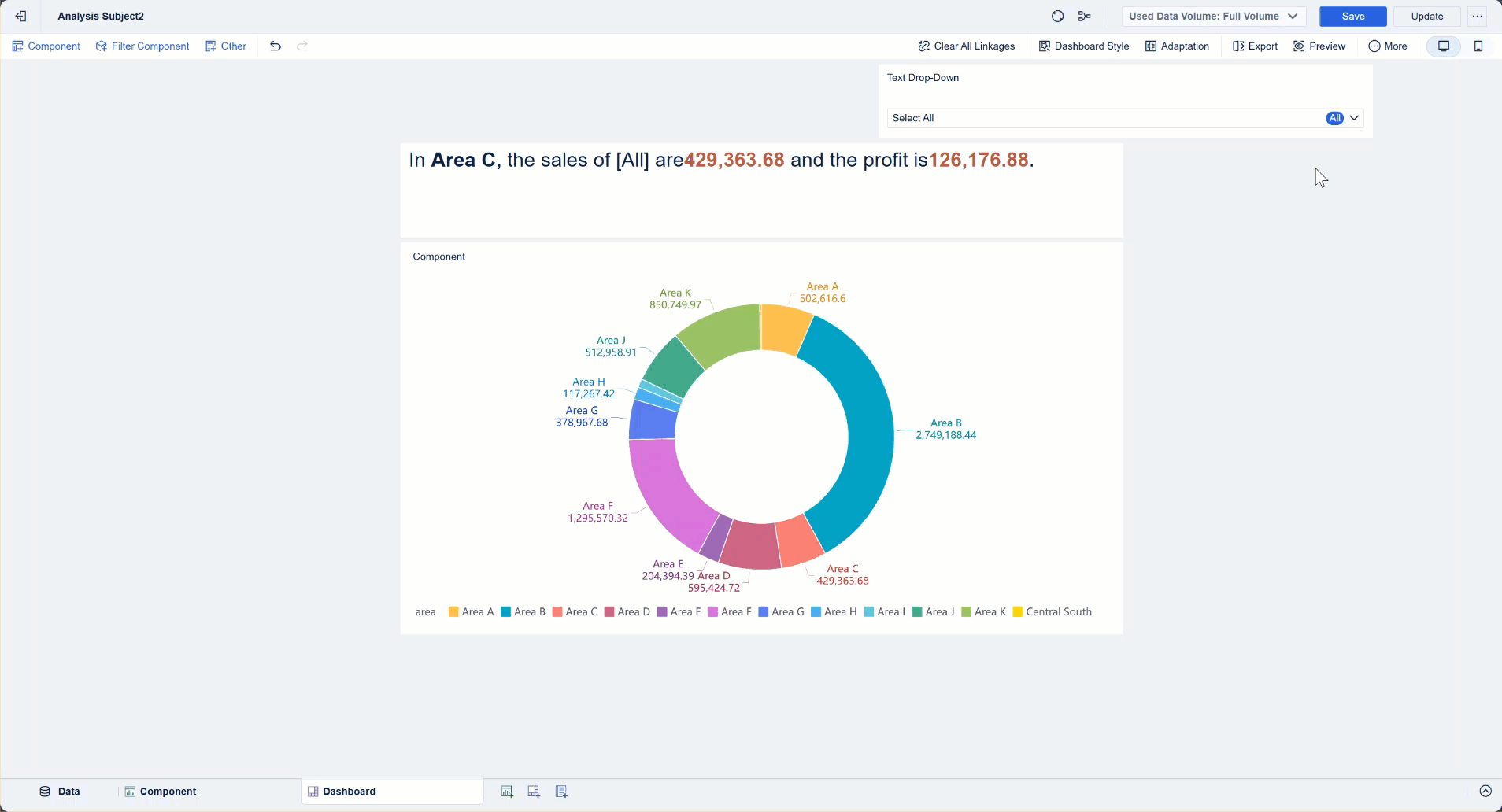Viewport: 1502px width, 812px height.
Task: Switch to mobile layout view icon
Action: [1478, 46]
